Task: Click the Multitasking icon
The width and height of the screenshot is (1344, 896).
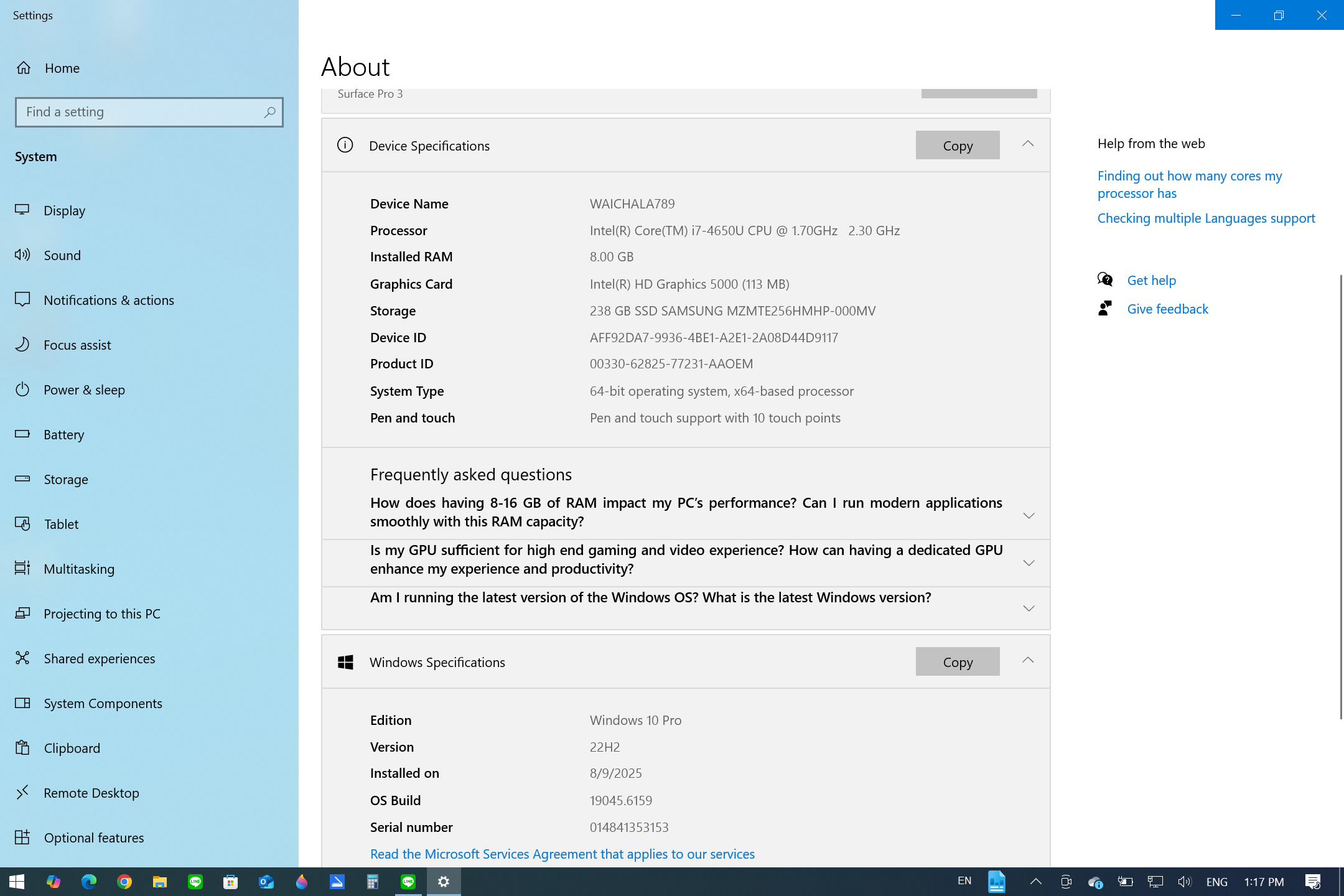Action: 22,568
